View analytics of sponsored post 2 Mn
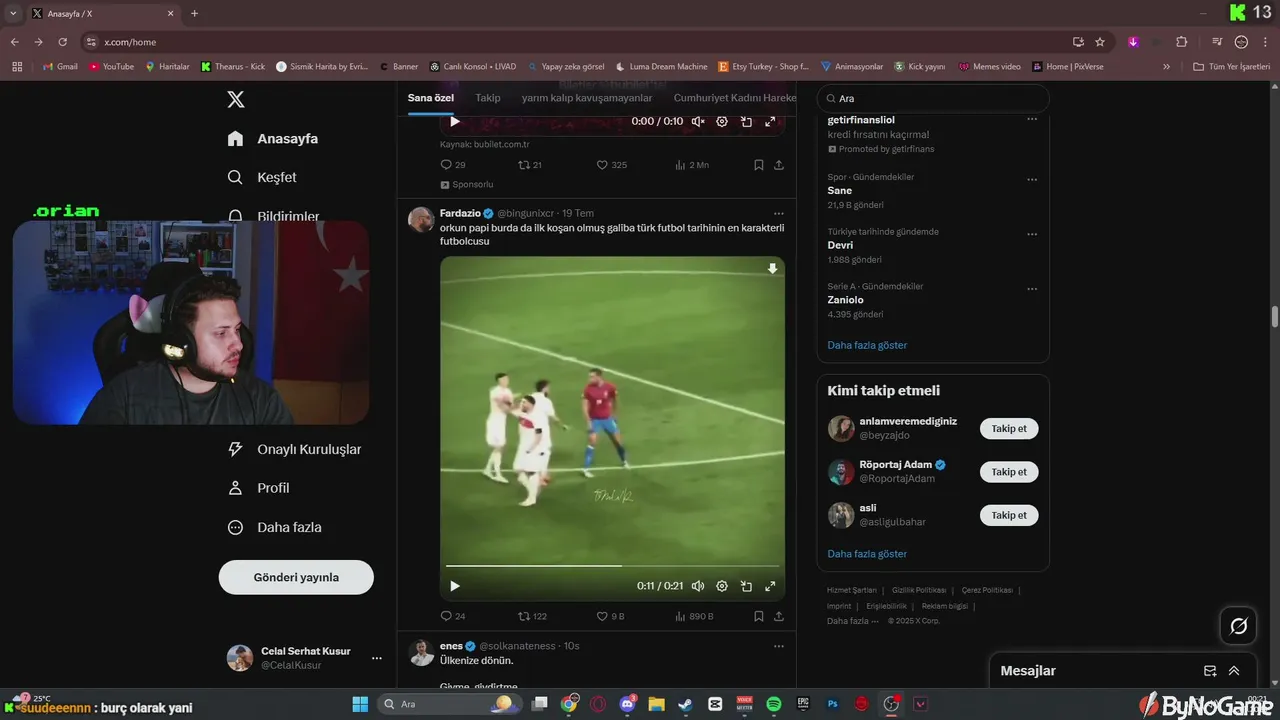This screenshot has width=1280, height=720. tap(692, 165)
